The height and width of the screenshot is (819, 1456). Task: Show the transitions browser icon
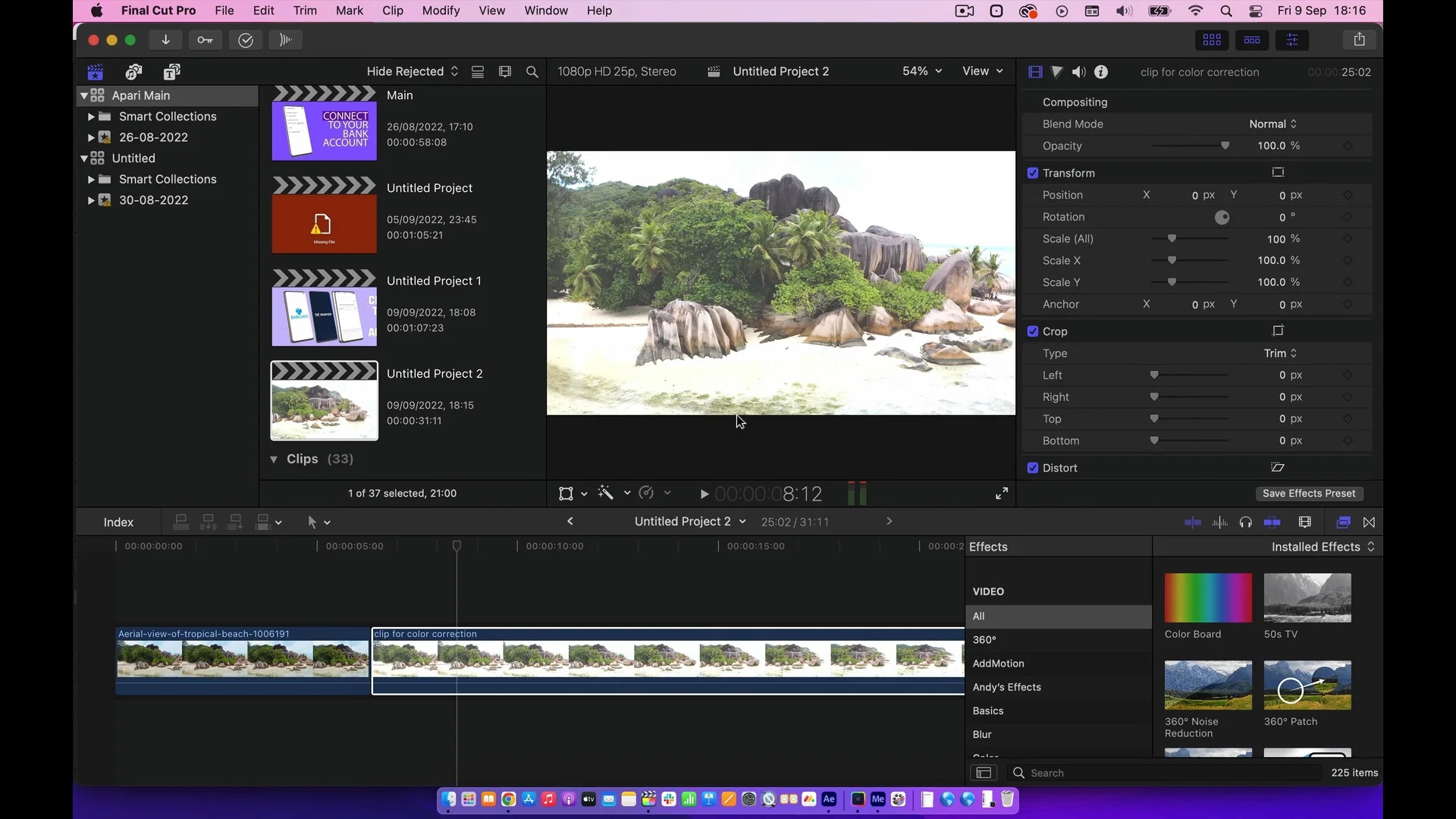click(1369, 522)
